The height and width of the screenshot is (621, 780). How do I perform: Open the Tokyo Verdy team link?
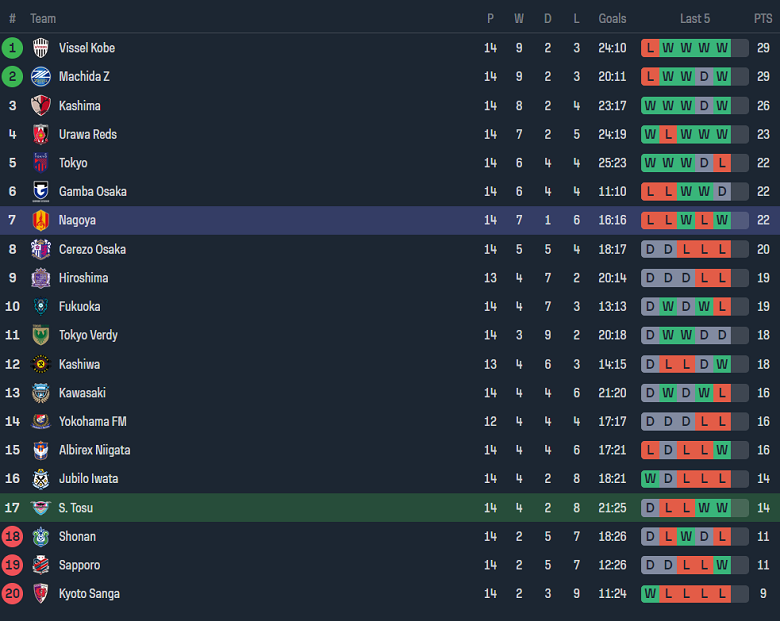tap(88, 335)
